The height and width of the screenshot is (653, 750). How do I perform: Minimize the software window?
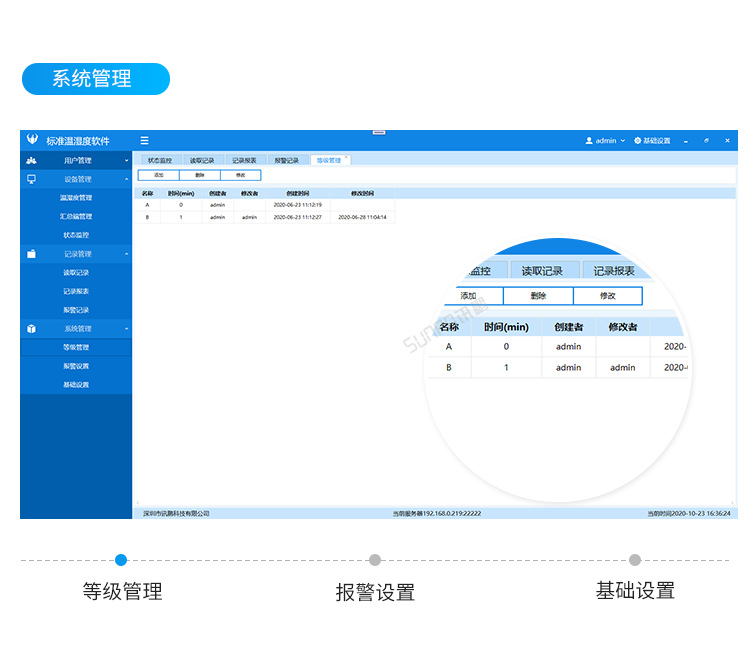pyautogui.click(x=685, y=141)
